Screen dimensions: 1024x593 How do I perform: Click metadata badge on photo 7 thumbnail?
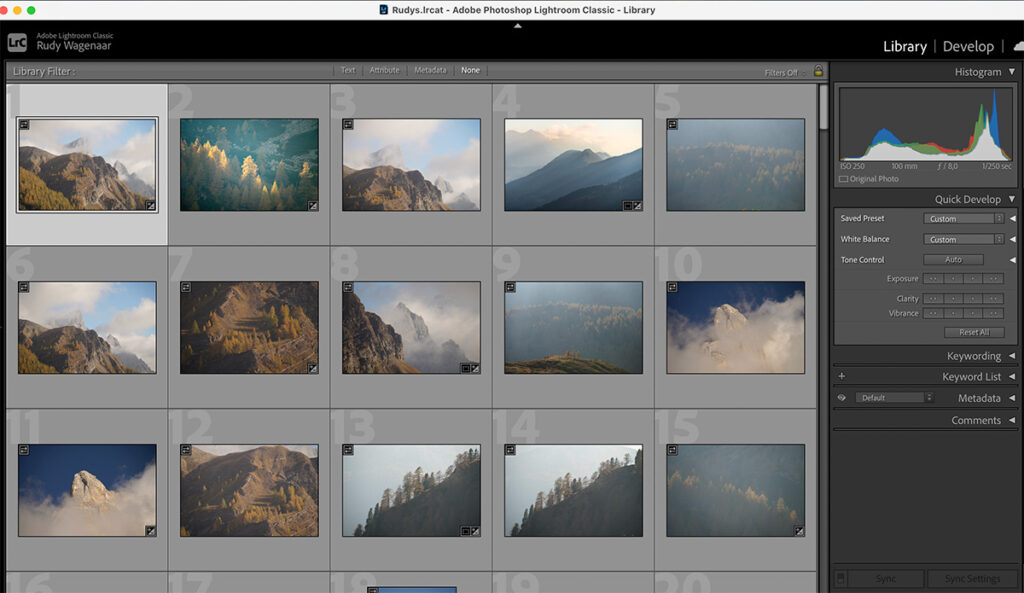tap(186, 287)
